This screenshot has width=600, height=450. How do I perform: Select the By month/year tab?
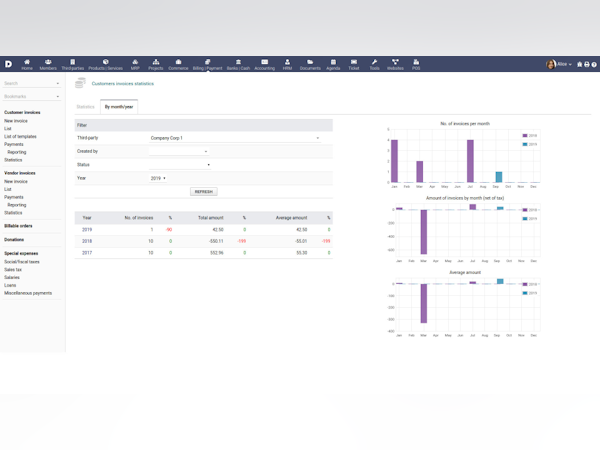point(119,107)
